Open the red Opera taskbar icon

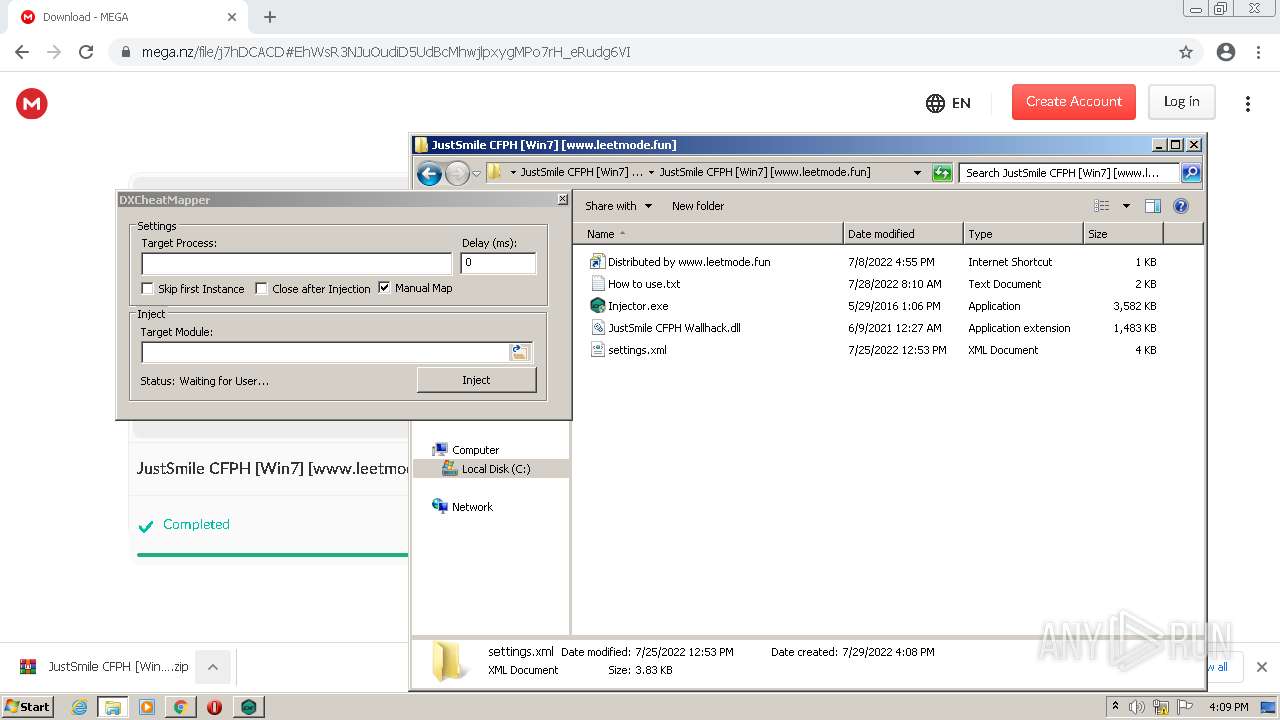[x=214, y=707]
